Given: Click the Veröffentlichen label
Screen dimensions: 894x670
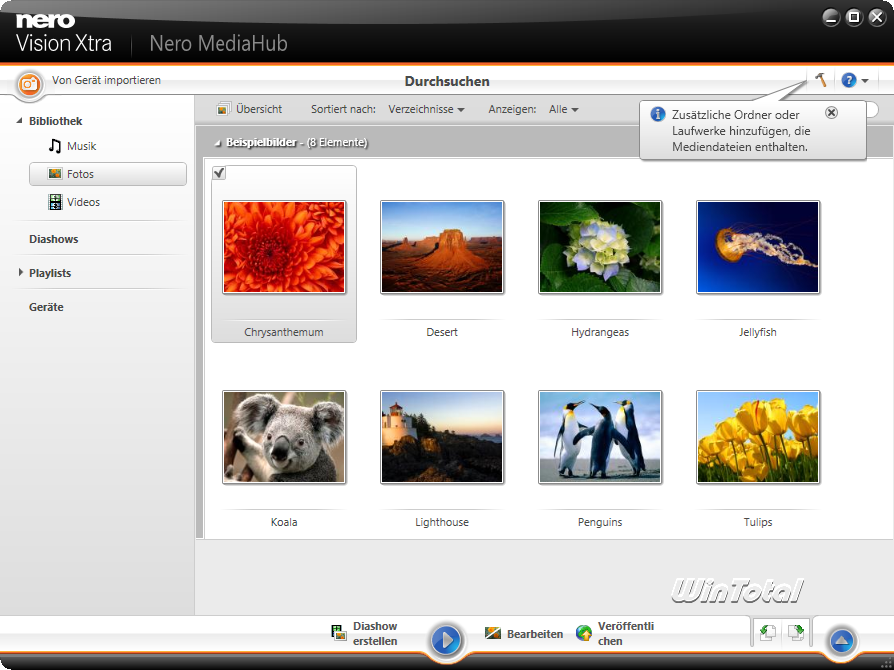Looking at the screenshot, I should click(625, 634).
